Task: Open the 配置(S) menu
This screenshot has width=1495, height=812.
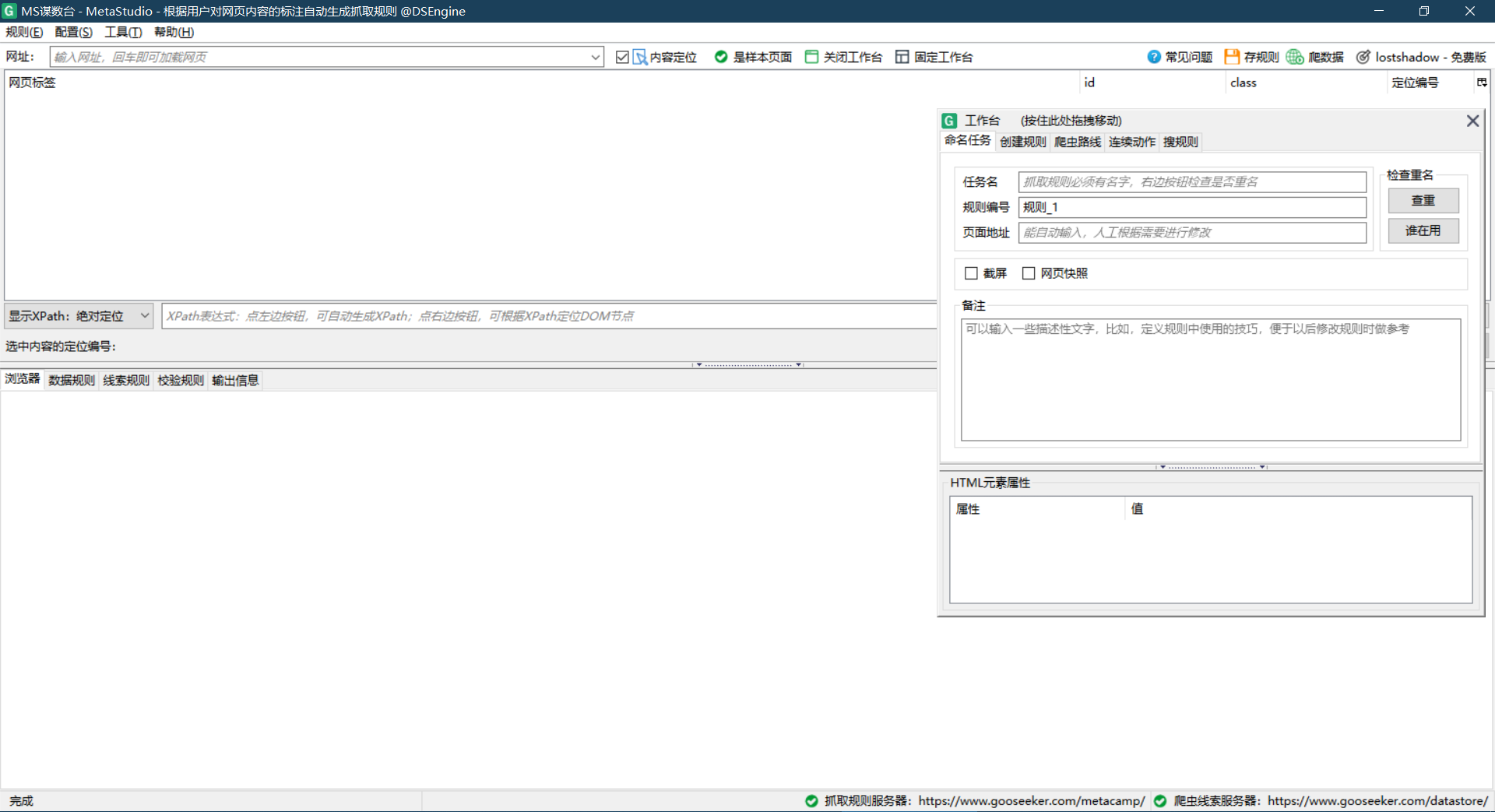Action: [x=74, y=32]
